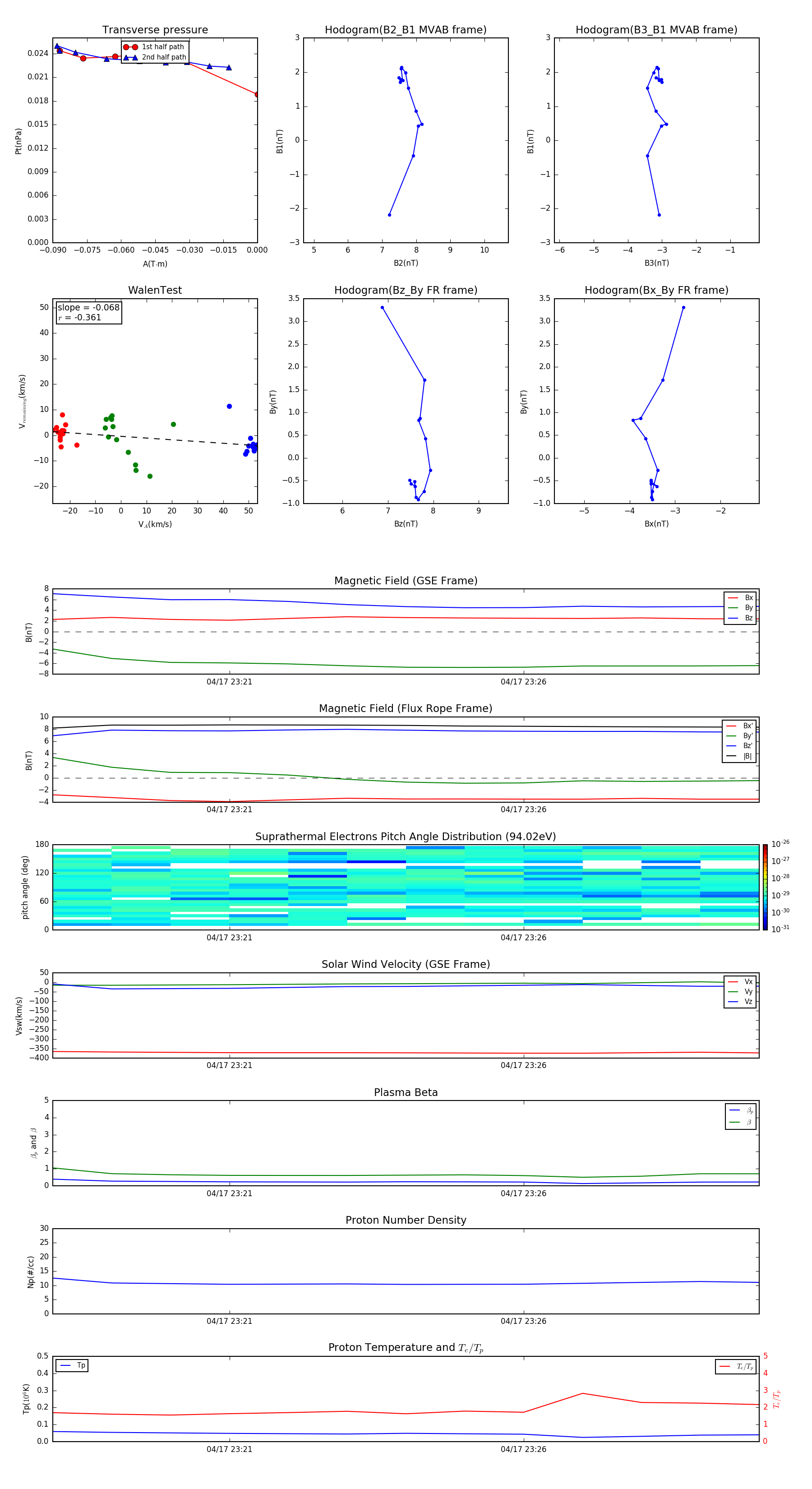This screenshot has width=812, height=1489.
Task: Select Vz in the solar wind velocity legend
Action: [740, 1001]
